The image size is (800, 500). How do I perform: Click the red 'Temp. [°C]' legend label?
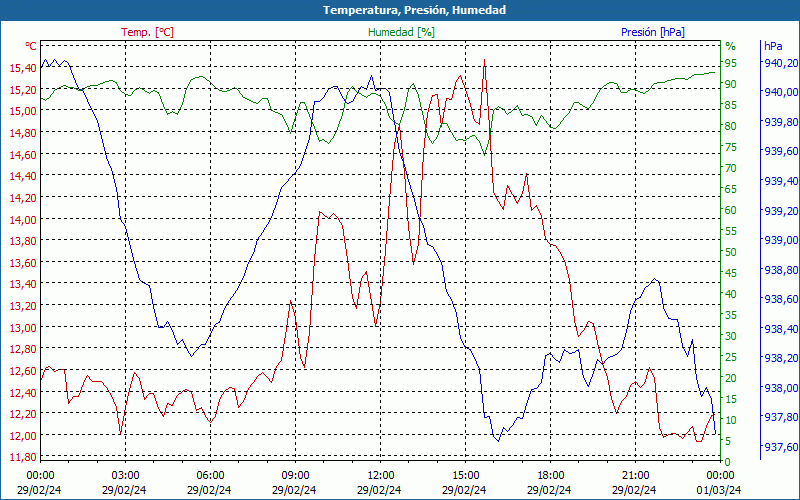pyautogui.click(x=147, y=32)
